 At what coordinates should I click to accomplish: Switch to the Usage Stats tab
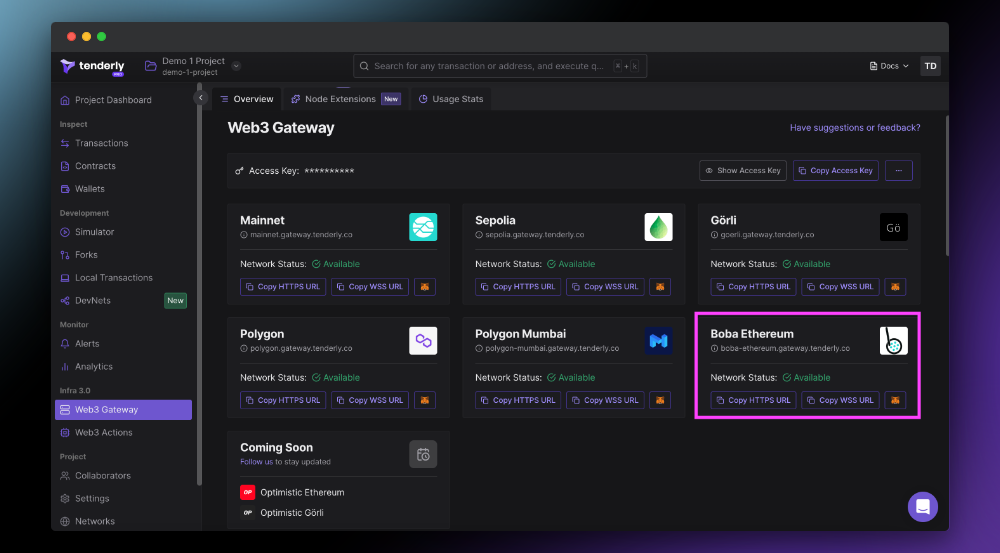(450, 99)
